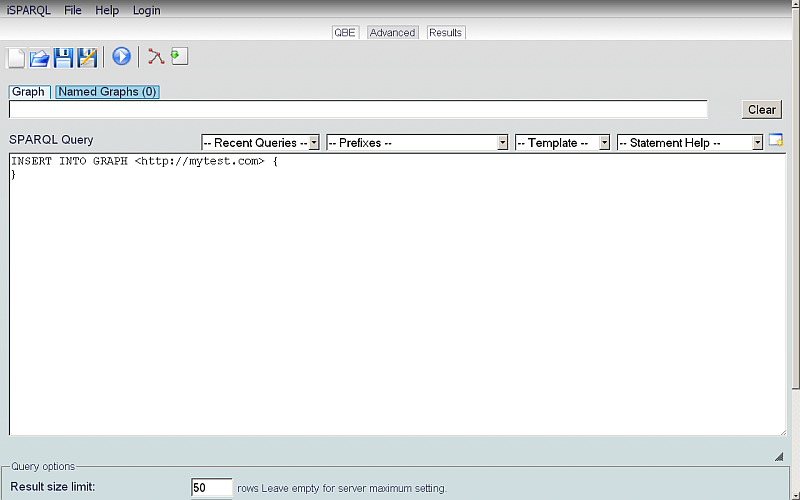Click the "INSERT INTO GRAPH" query line
This screenshot has height=500, width=800.
click(144, 161)
